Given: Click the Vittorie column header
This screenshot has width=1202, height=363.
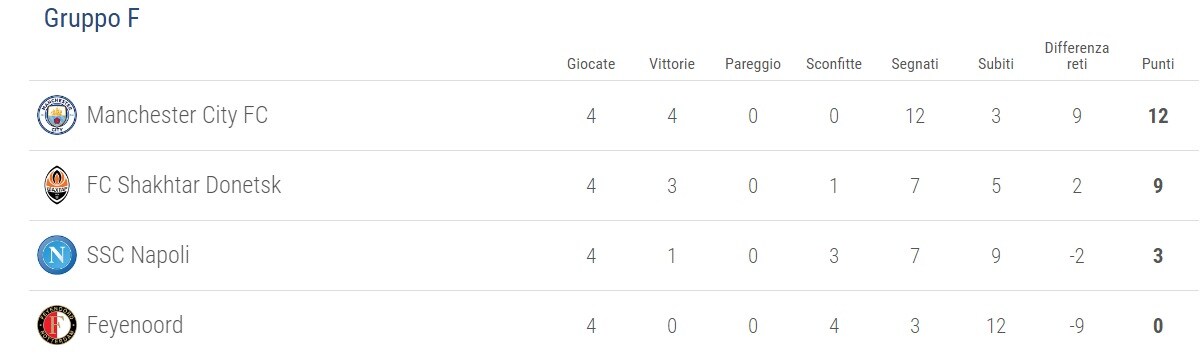Looking at the screenshot, I should 671,64.
